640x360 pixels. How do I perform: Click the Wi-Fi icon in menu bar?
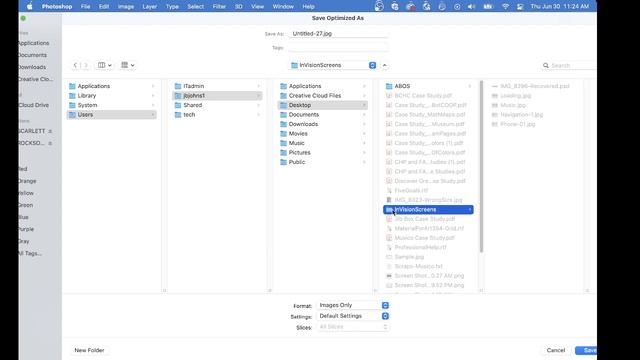pyautogui.click(x=505, y=7)
